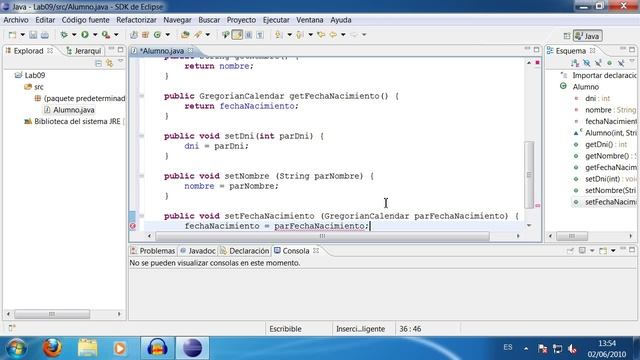Open the Explorer view menu triangle
This screenshot has height=360, width=640.
pyautogui.click(x=121, y=61)
